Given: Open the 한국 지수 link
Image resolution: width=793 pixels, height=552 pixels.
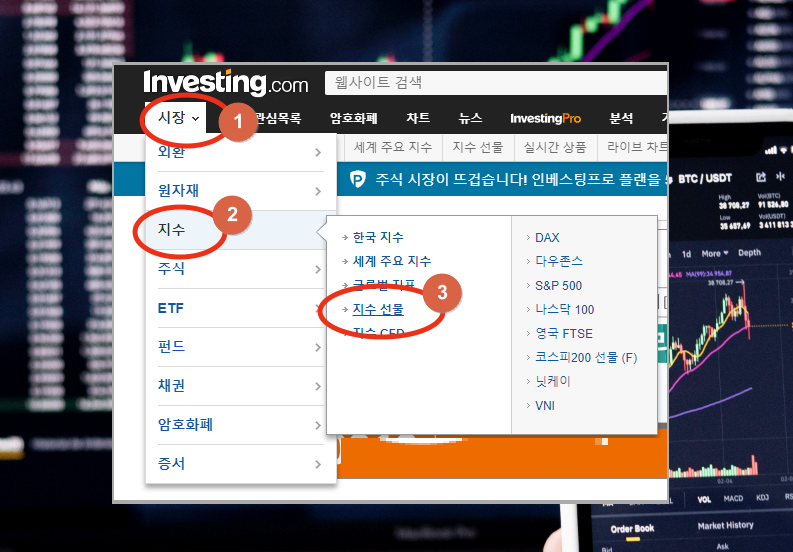Looking at the screenshot, I should click(x=378, y=237).
